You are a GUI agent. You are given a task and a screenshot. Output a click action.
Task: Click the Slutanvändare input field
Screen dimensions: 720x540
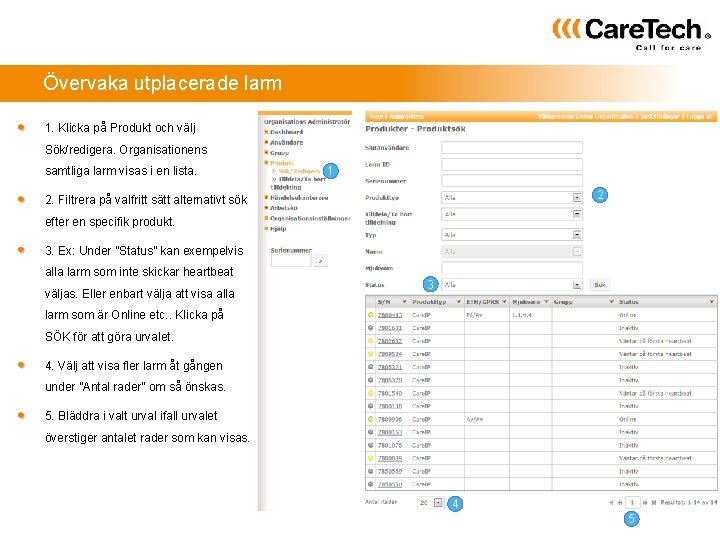coord(512,147)
